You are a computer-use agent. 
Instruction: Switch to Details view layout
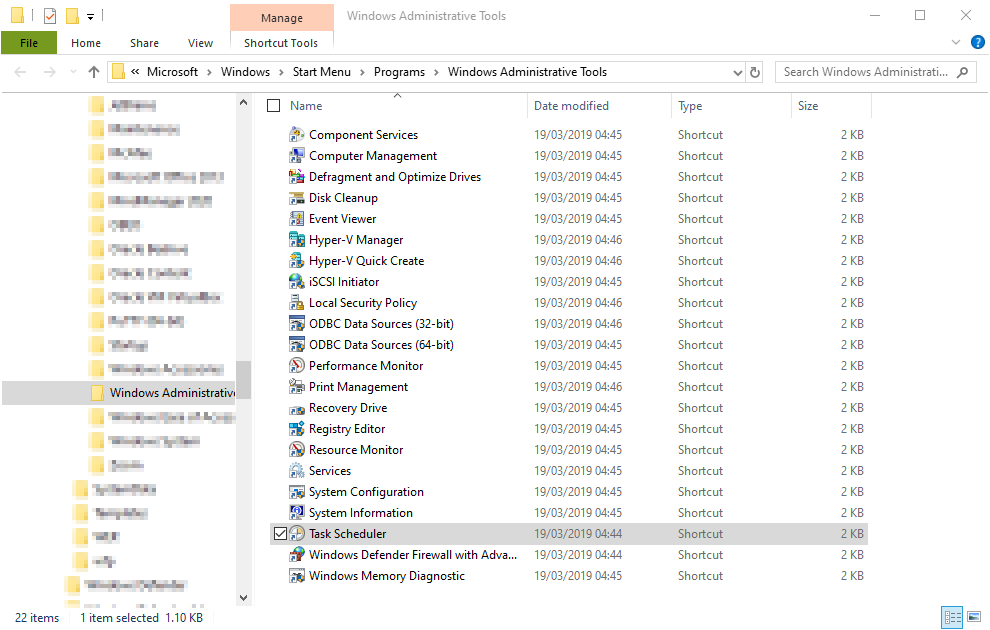952,617
